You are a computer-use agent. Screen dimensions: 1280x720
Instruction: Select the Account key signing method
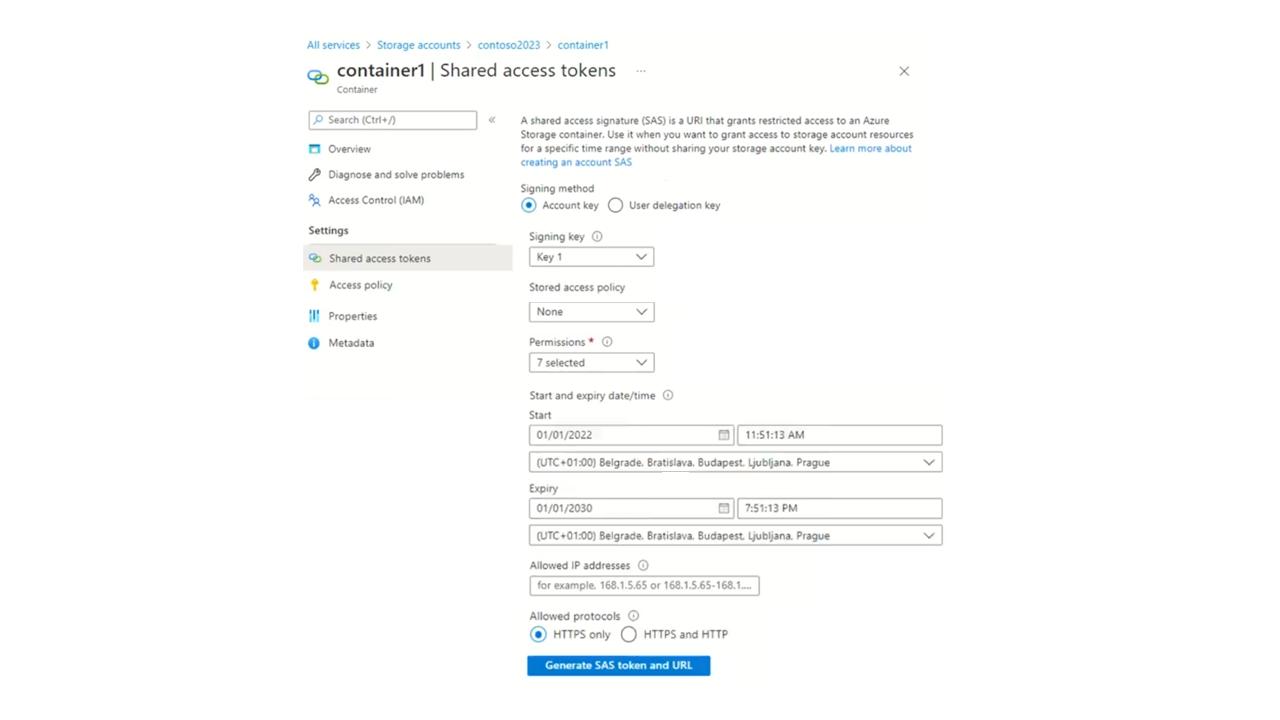click(x=529, y=205)
